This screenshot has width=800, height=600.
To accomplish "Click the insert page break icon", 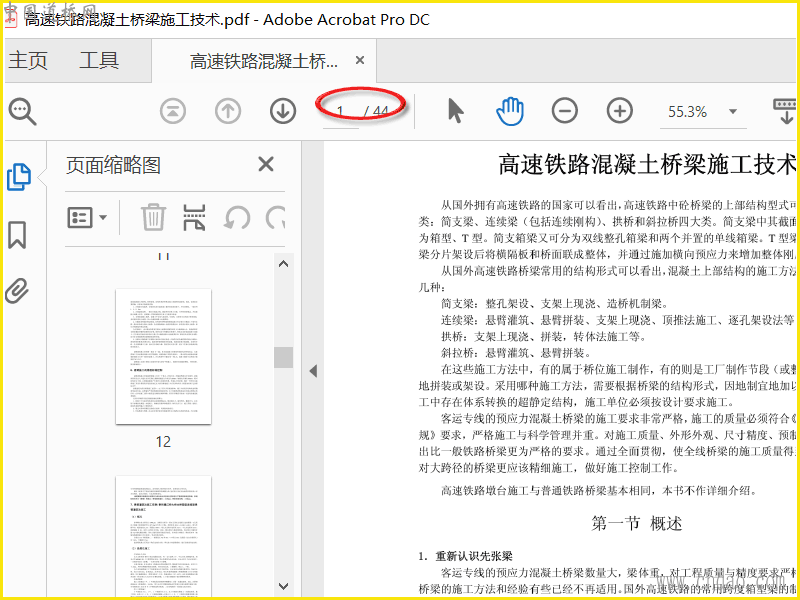I will tap(194, 217).
